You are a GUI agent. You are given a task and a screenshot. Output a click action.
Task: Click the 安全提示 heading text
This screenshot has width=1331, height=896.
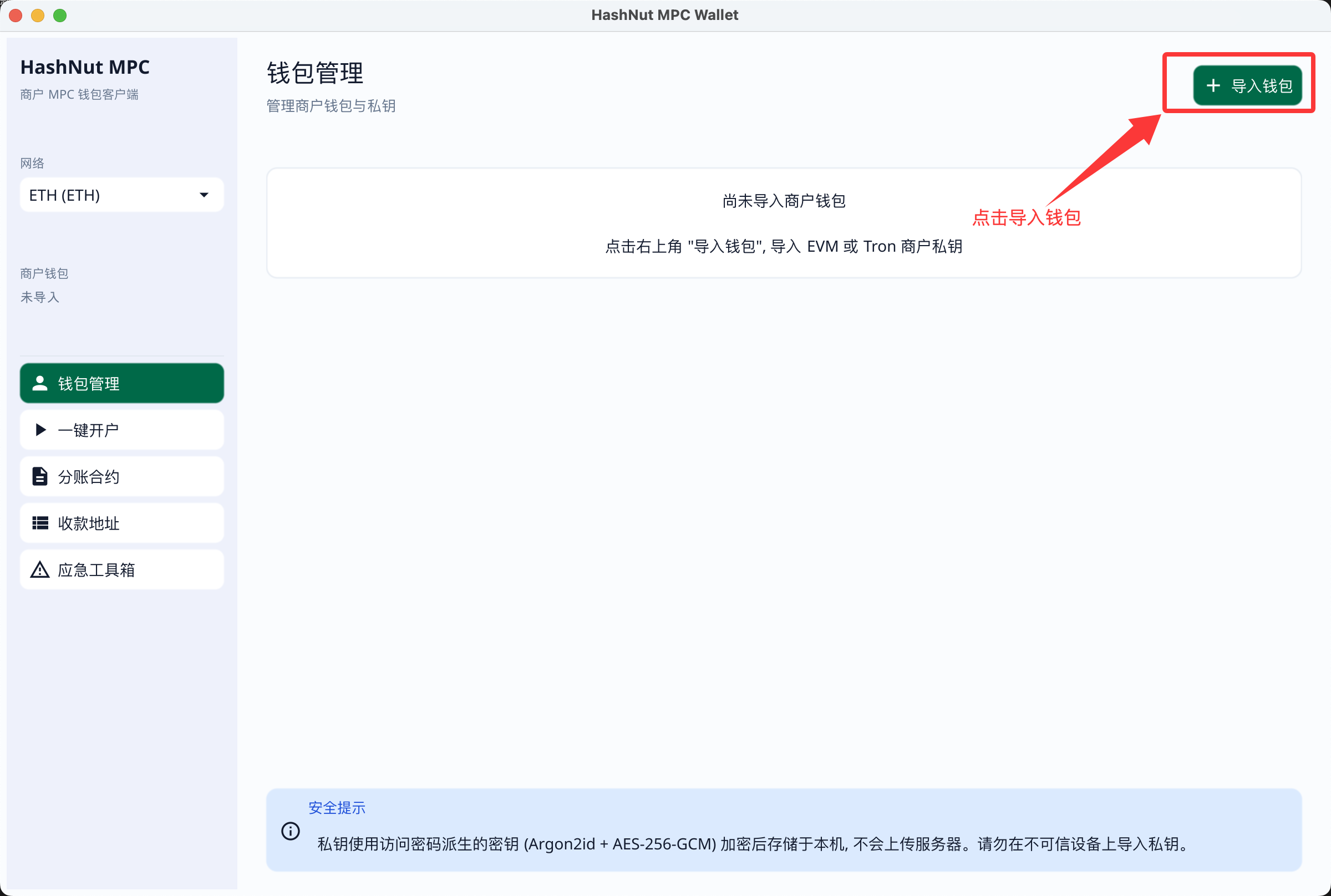(337, 807)
